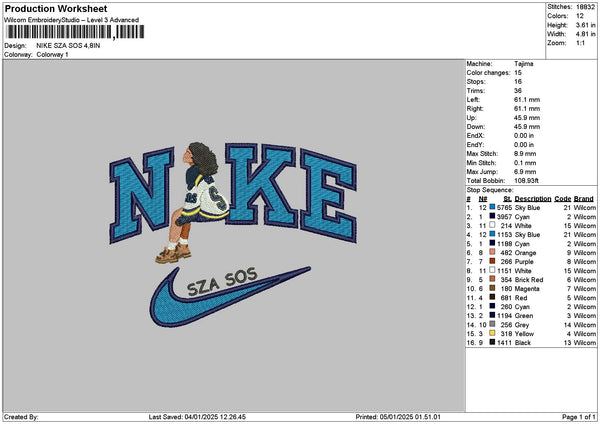Viewport: 600px width, 424px height.
Task: Select stitch count "5765" in row 1
Action: pos(504,207)
